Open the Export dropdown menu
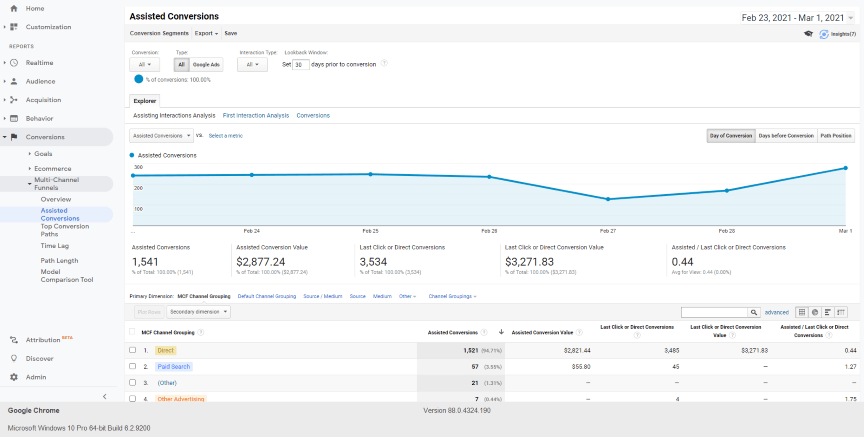Image resolution: width=864 pixels, height=437 pixels. pos(206,33)
